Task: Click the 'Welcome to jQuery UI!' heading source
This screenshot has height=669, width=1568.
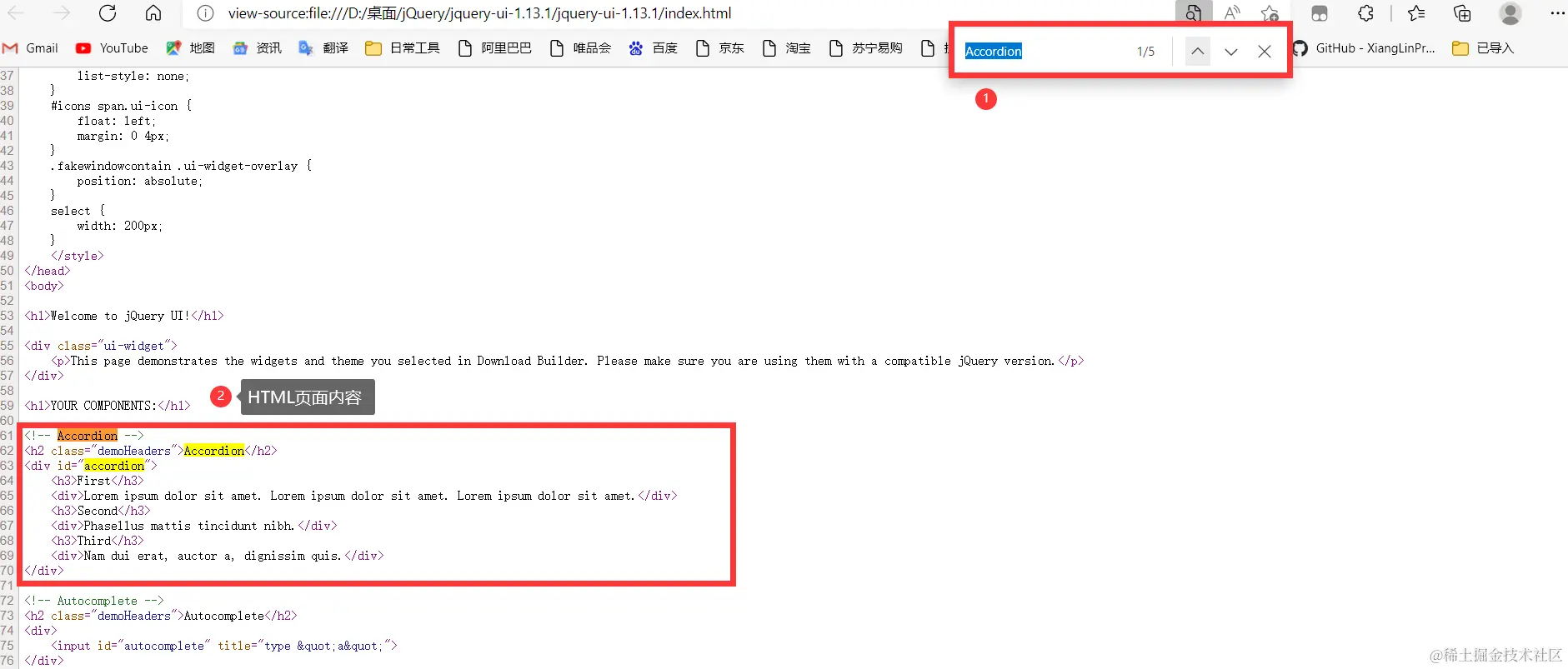Action: (124, 316)
